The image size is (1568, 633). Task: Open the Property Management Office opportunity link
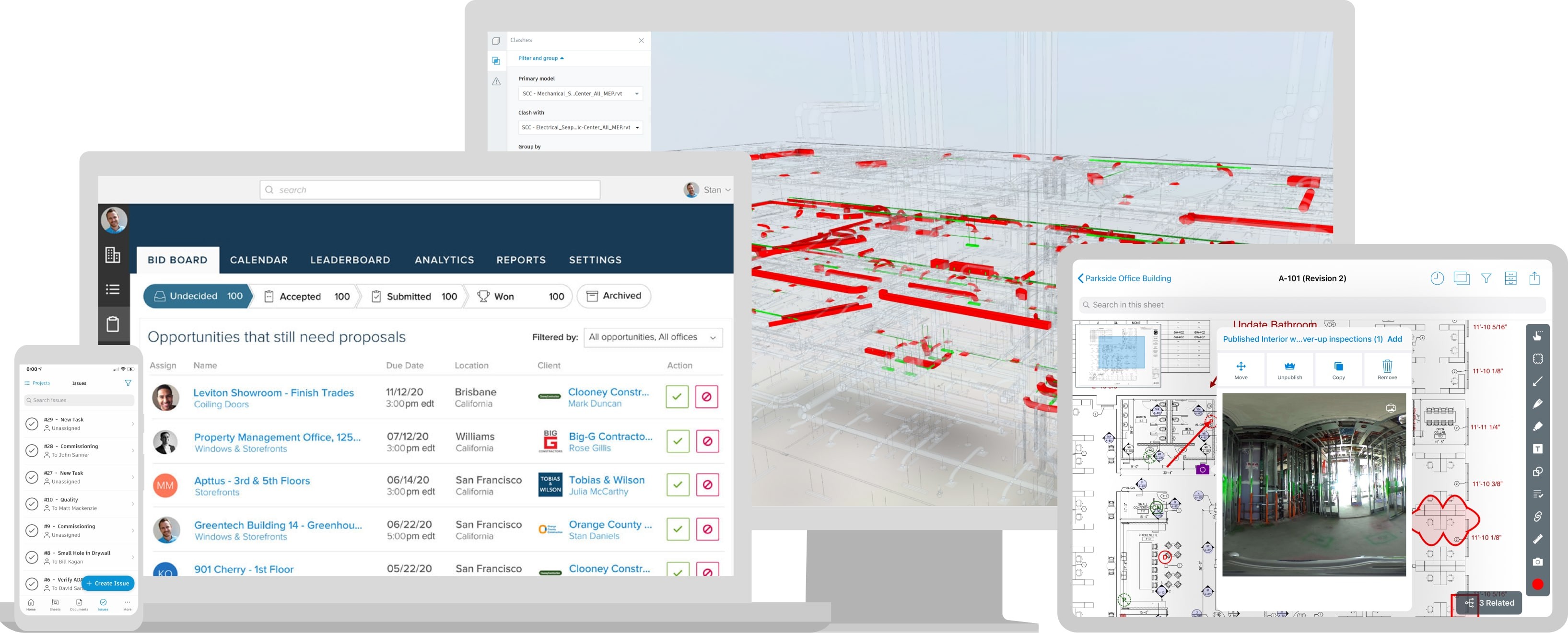[277, 437]
